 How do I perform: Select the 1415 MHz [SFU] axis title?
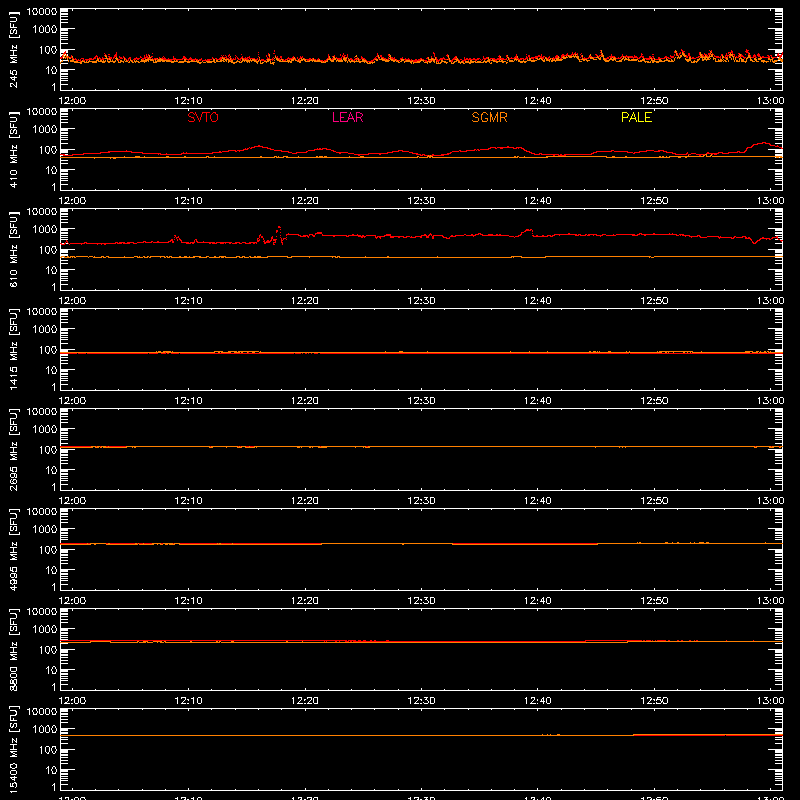click(13, 349)
